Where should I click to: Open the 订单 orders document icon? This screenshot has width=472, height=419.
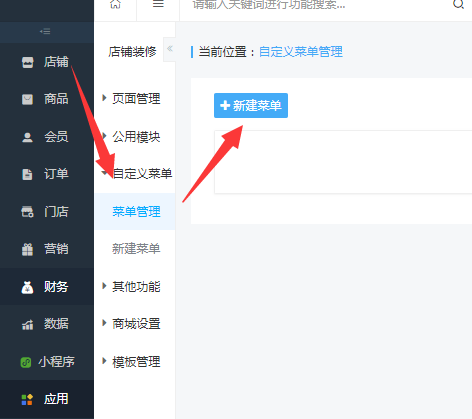27,174
